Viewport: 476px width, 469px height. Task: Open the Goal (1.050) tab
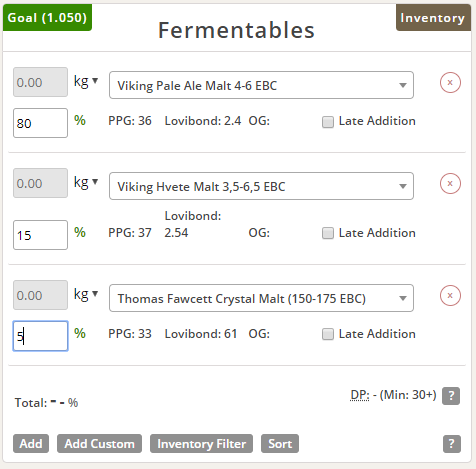pyautogui.click(x=47, y=17)
